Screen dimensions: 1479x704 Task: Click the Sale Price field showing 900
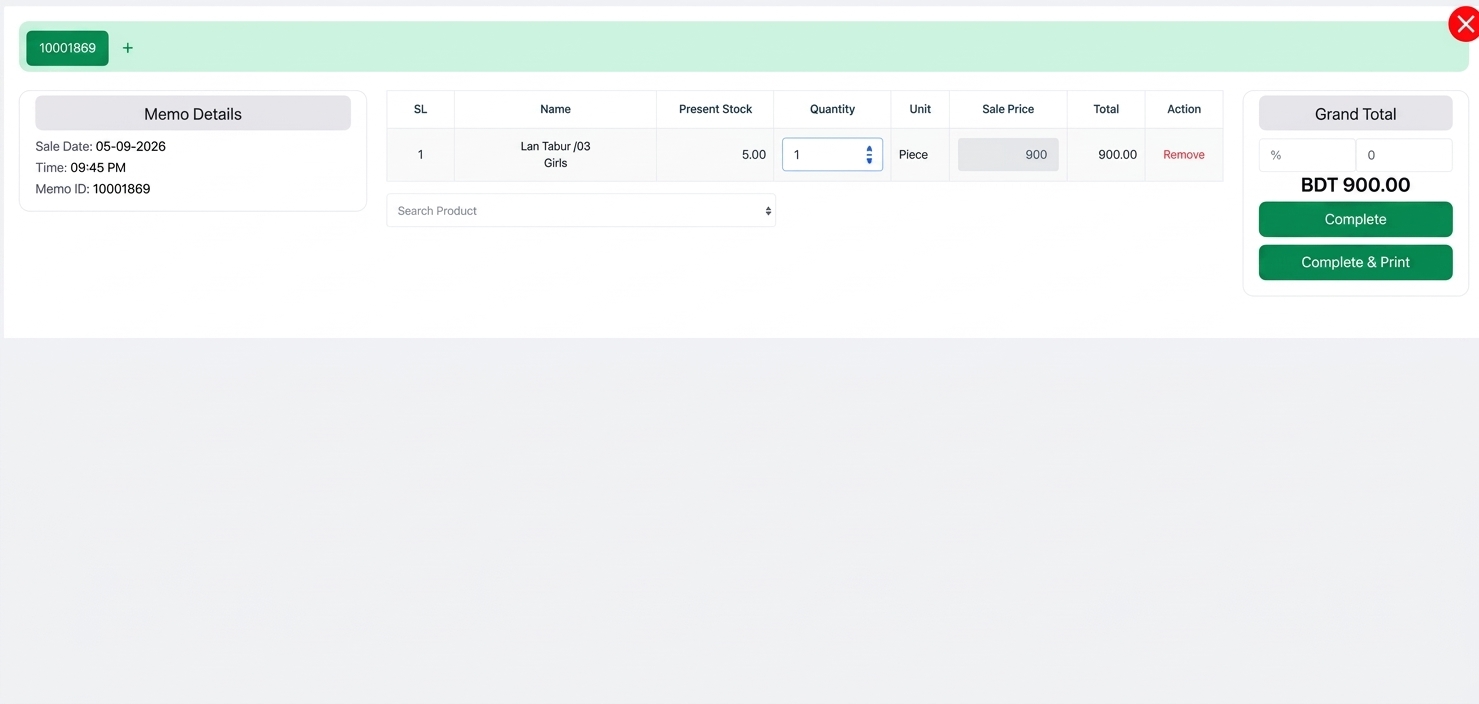1008,155
